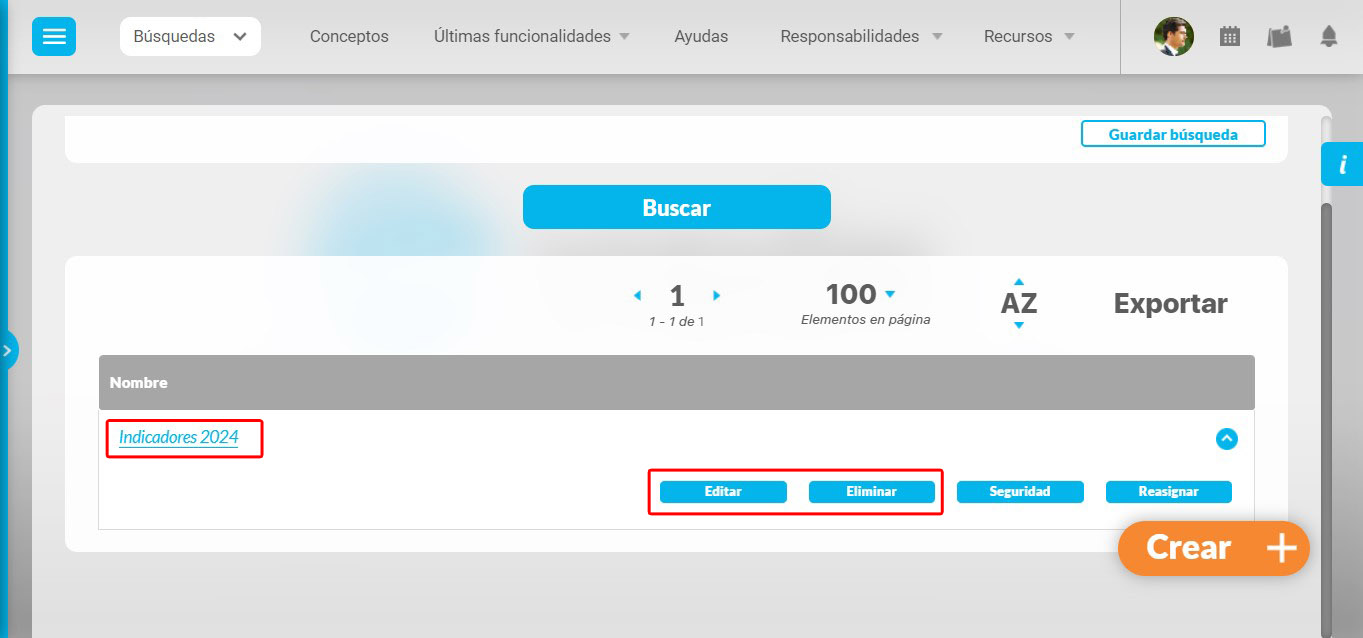Image resolution: width=1363 pixels, height=638 pixels.
Task: Click the user profile avatar
Action: [1173, 37]
